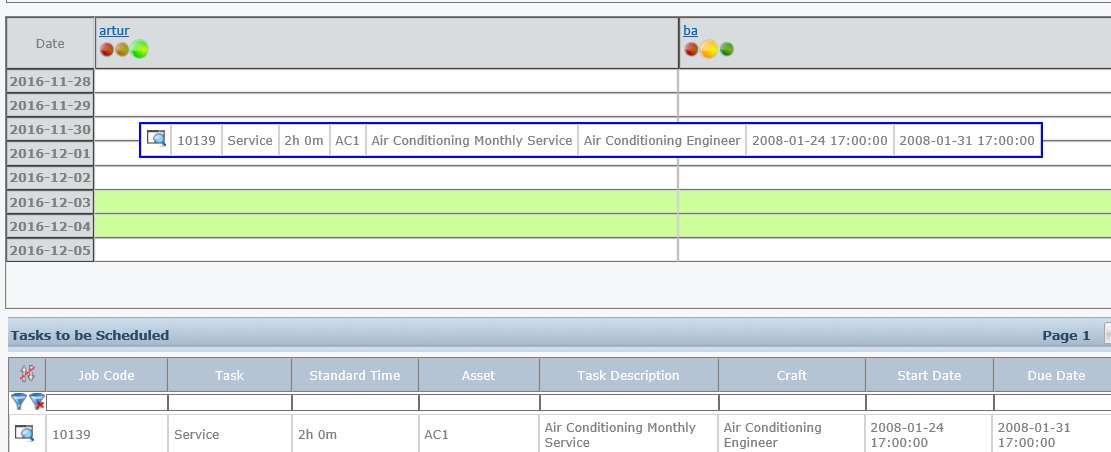Open the ba resource link
The height and width of the screenshot is (452, 1111).
[690, 31]
